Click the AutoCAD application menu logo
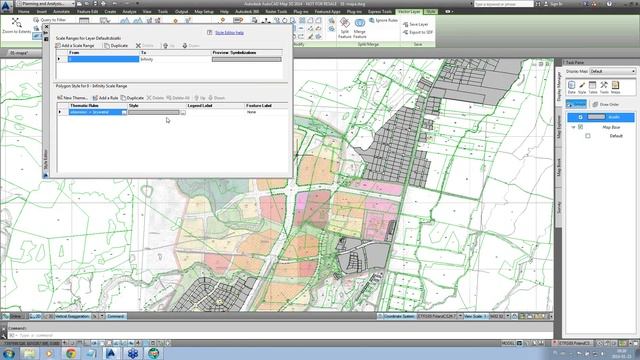This screenshot has width=640, height=360. [6, 6]
